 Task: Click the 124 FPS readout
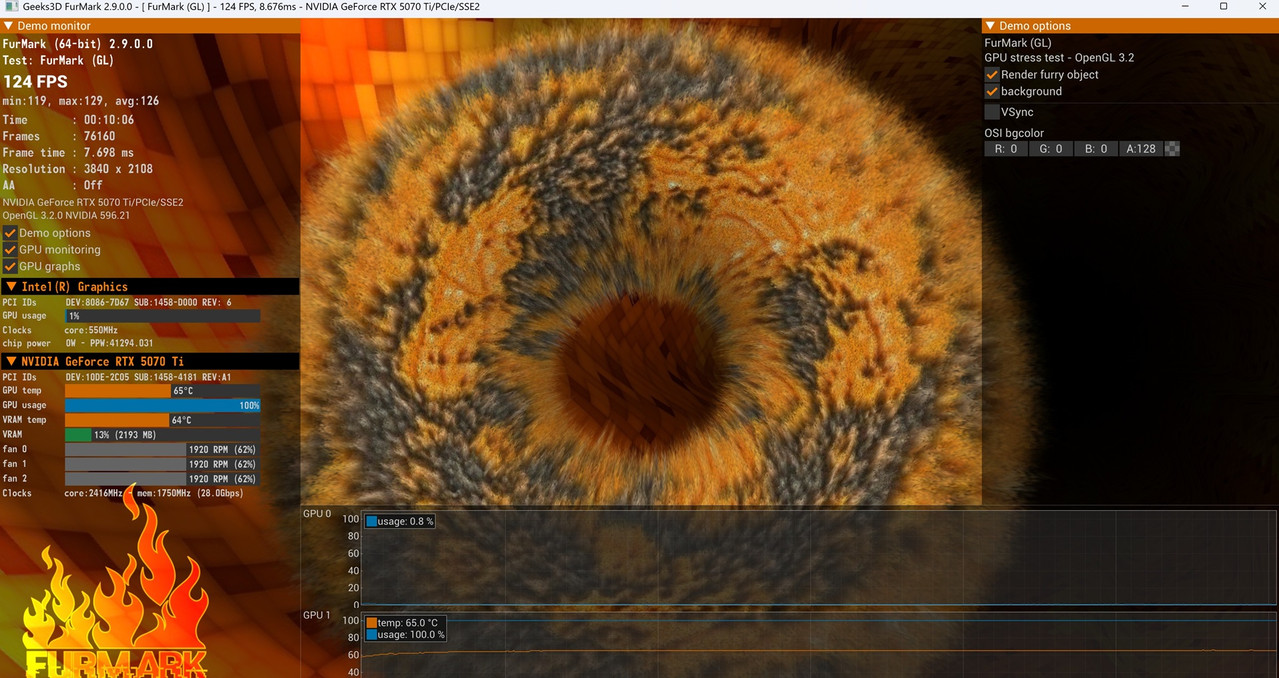click(x=35, y=81)
